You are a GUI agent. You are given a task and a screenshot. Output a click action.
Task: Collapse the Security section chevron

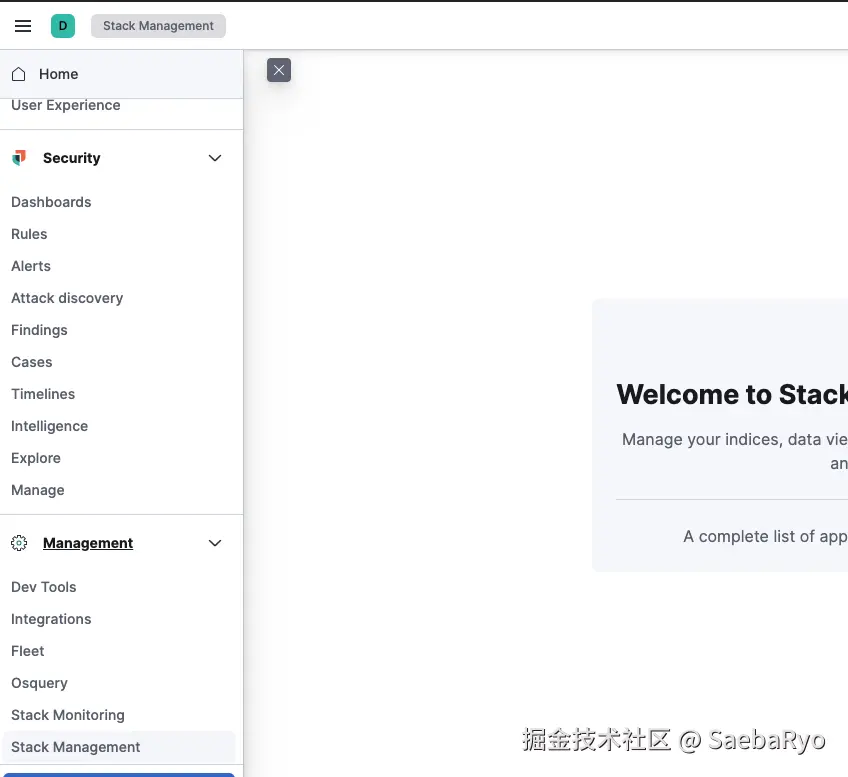(x=215, y=158)
